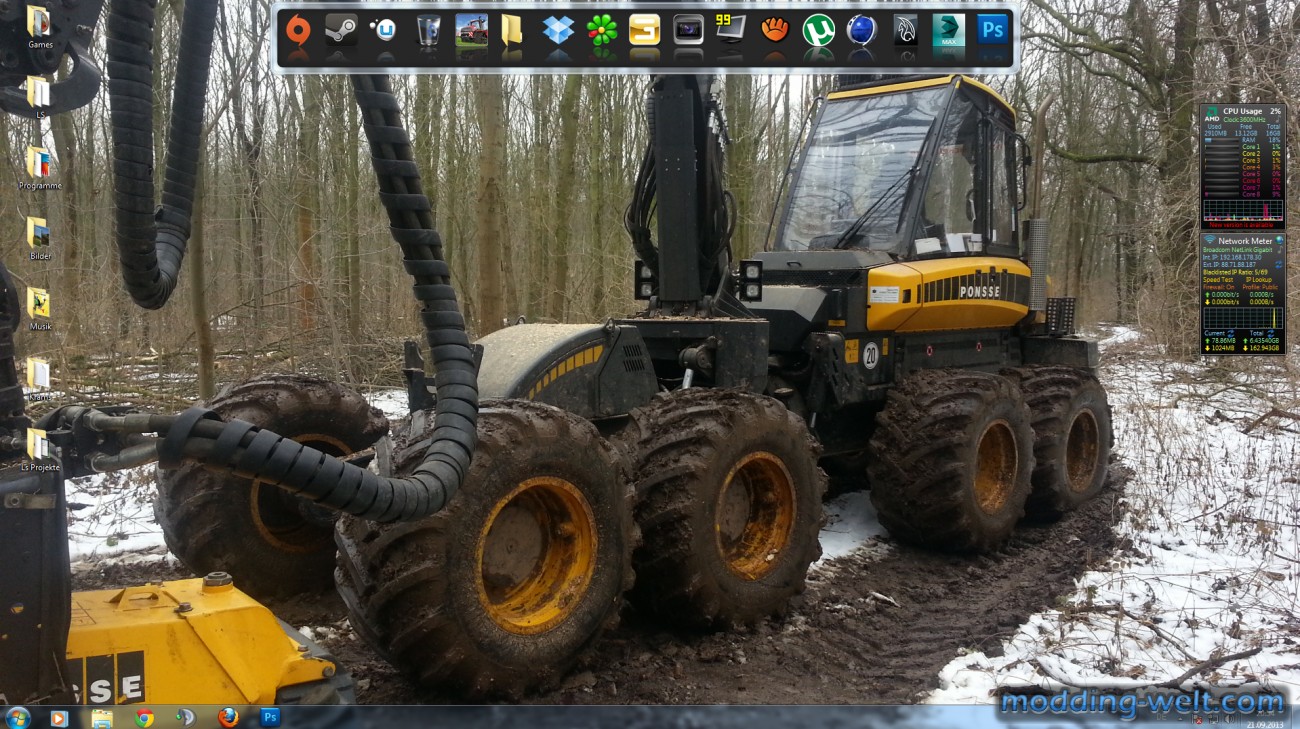Click the Network Meter traffic graph
The width and height of the screenshot is (1300, 729).
(1243, 318)
